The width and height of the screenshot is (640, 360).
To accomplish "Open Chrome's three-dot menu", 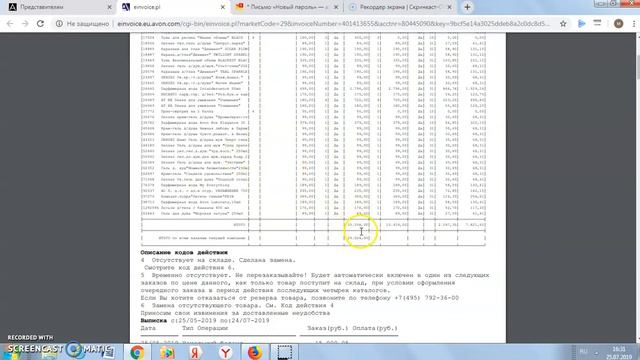I will 633,24.
